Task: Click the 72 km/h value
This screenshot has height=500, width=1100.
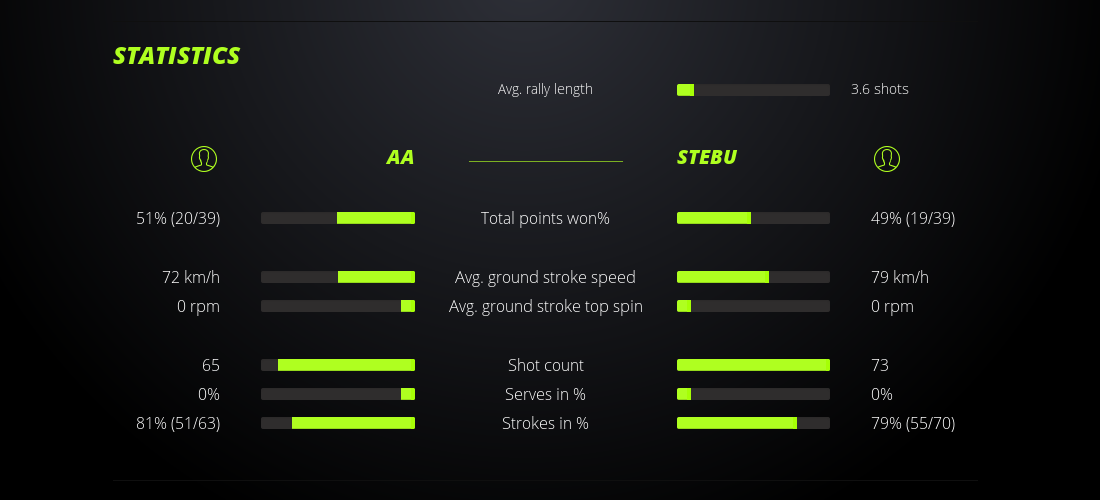Action: (191, 277)
